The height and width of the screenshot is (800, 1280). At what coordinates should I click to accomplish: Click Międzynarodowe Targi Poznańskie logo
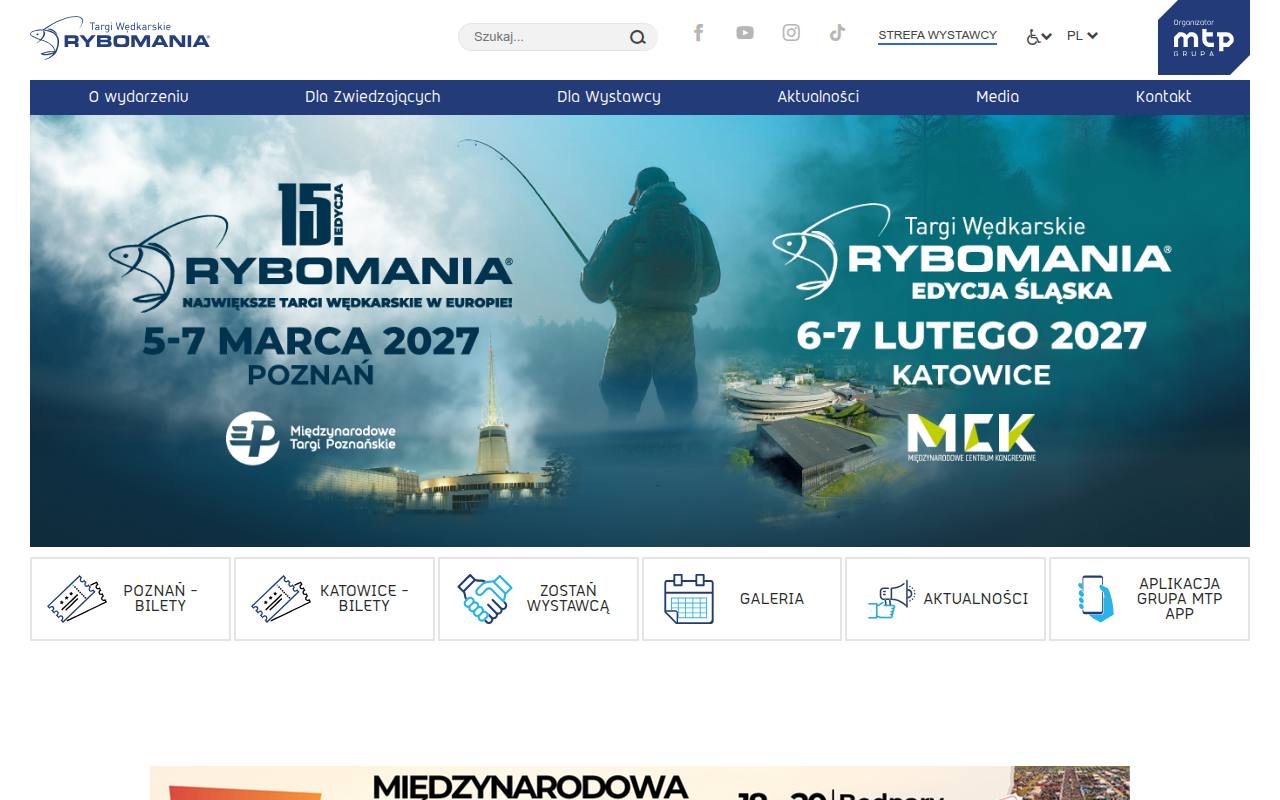click(x=311, y=438)
